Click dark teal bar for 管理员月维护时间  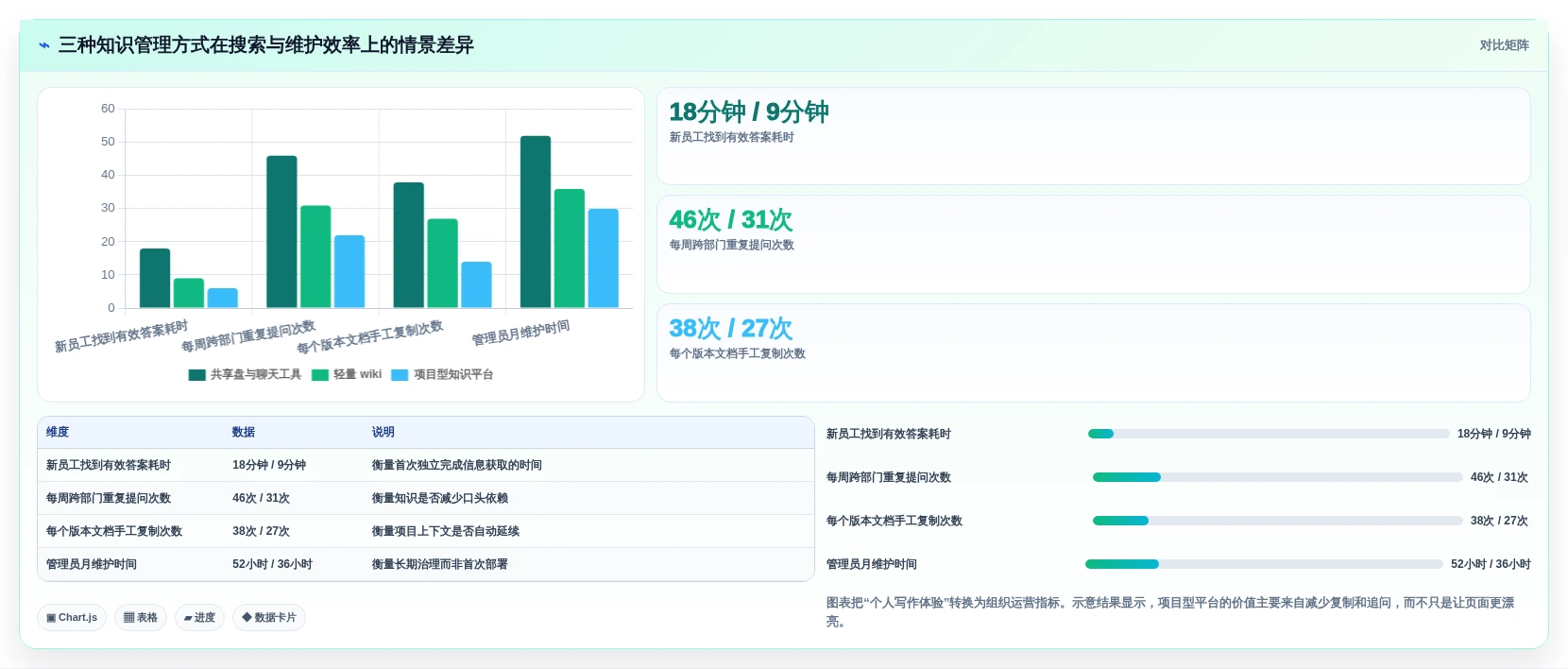tap(536, 222)
